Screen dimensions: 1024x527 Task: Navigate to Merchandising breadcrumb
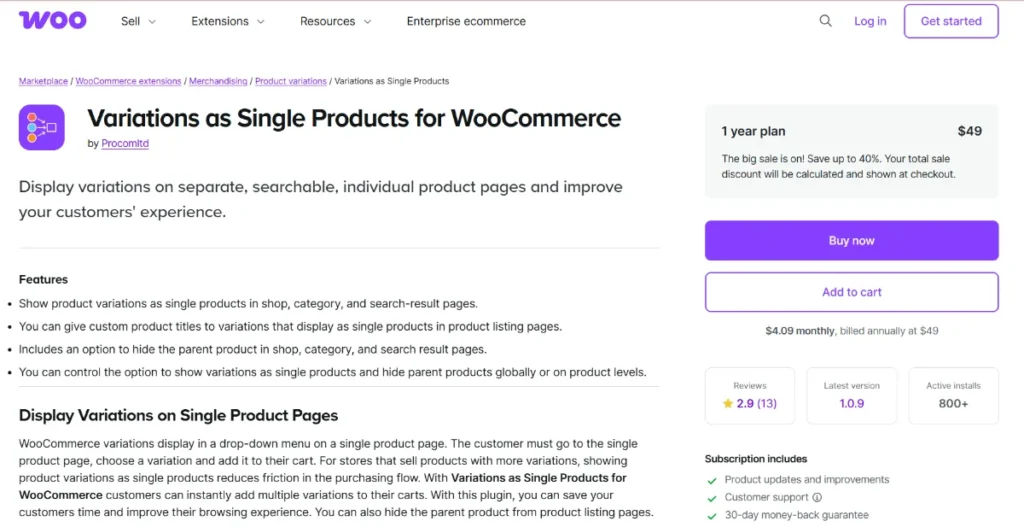pyautogui.click(x=218, y=81)
